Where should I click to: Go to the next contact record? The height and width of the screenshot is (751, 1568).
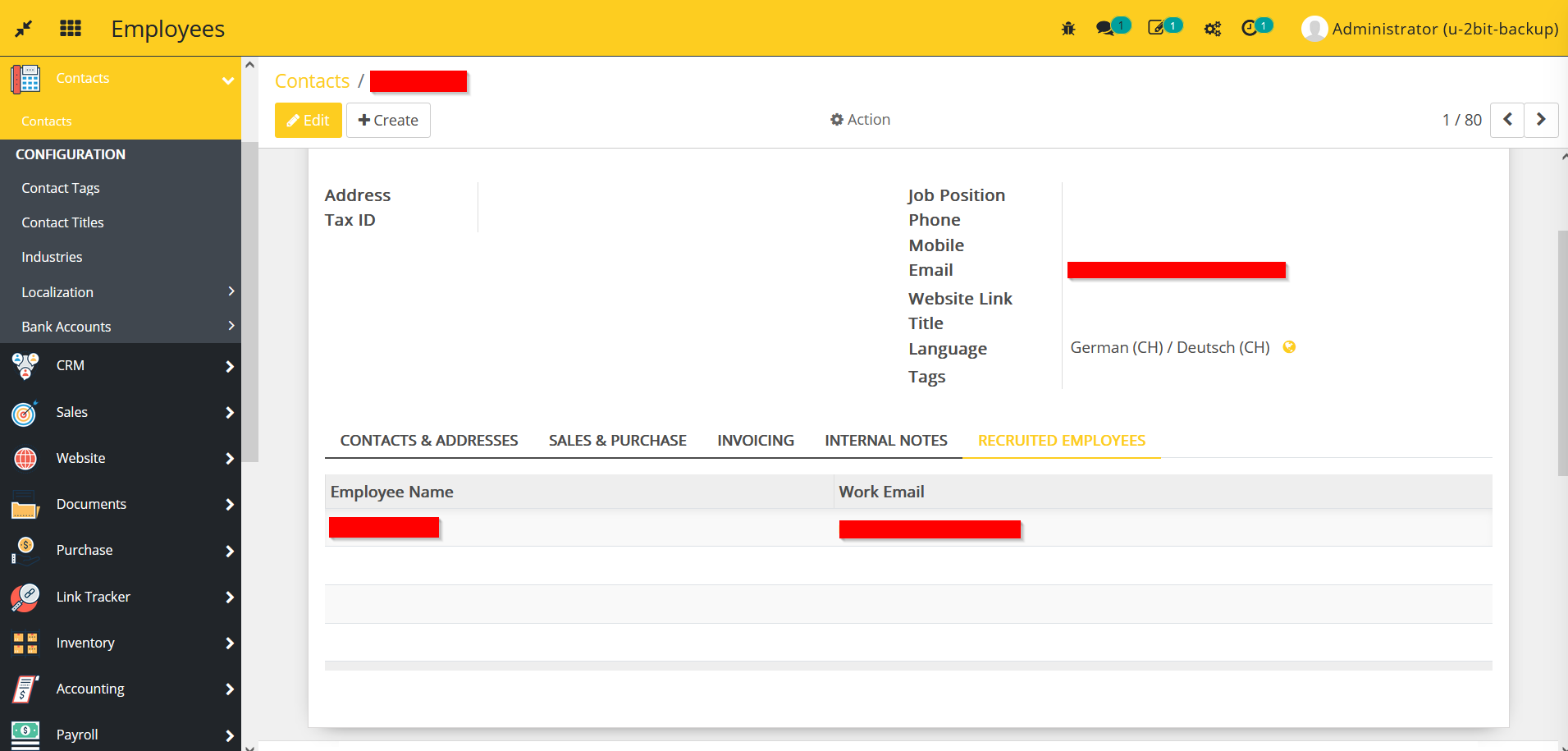click(x=1541, y=120)
